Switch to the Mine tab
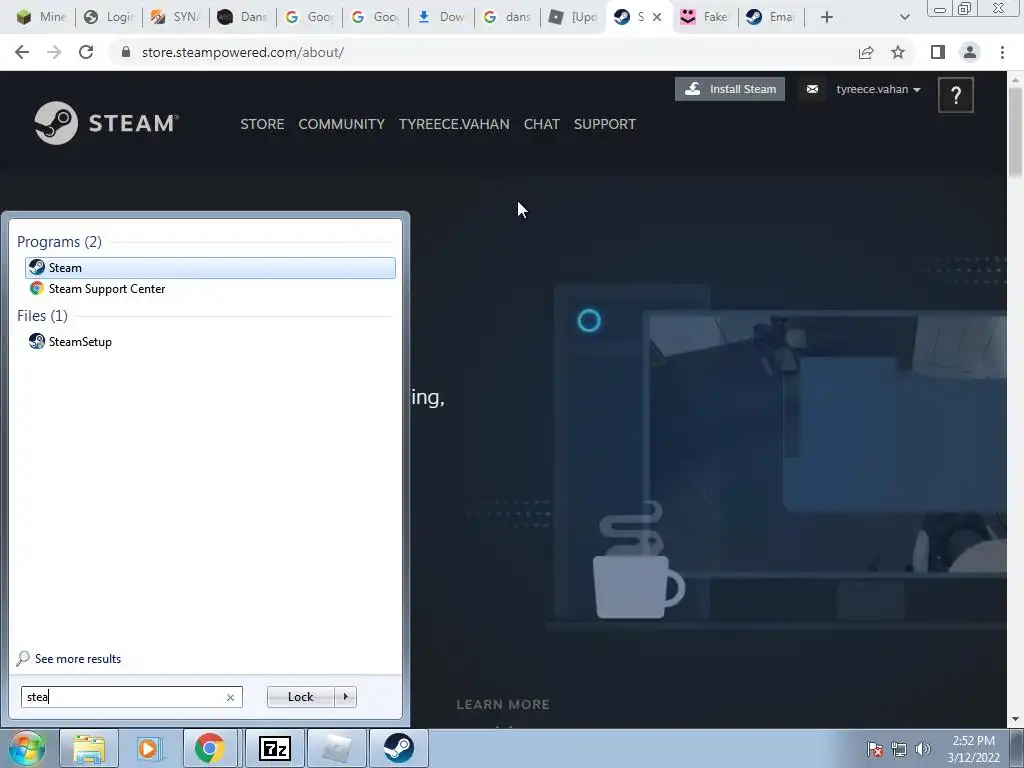The width and height of the screenshot is (1024, 768). coord(40,17)
